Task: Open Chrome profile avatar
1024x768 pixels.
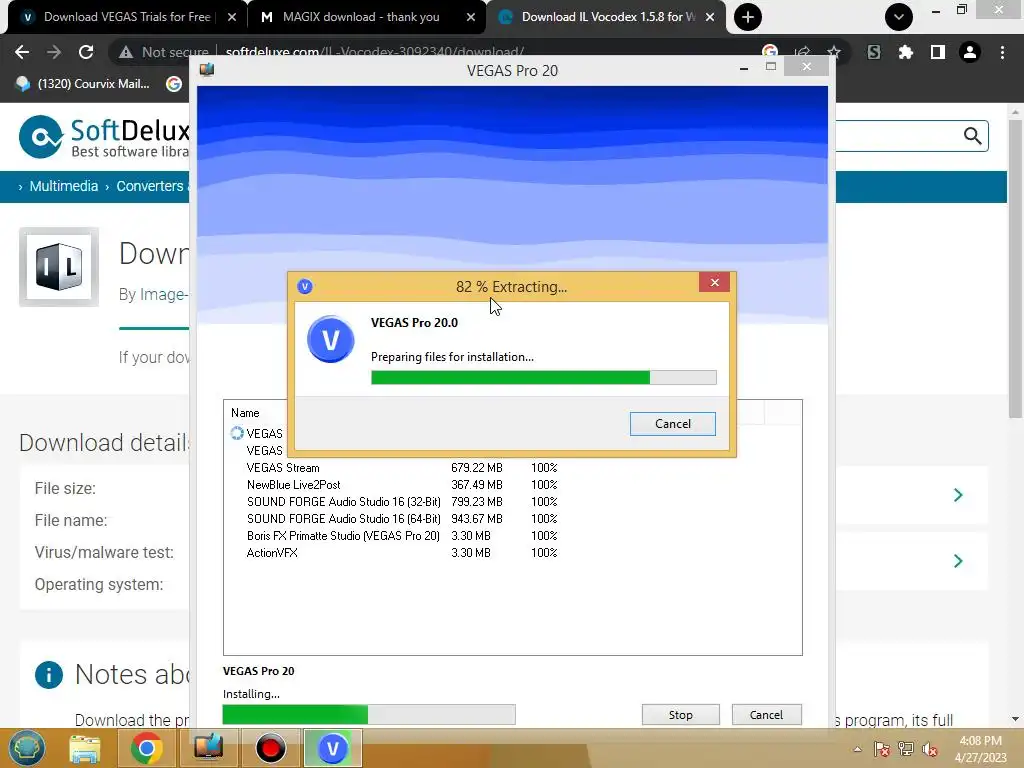Action: pos(970,52)
